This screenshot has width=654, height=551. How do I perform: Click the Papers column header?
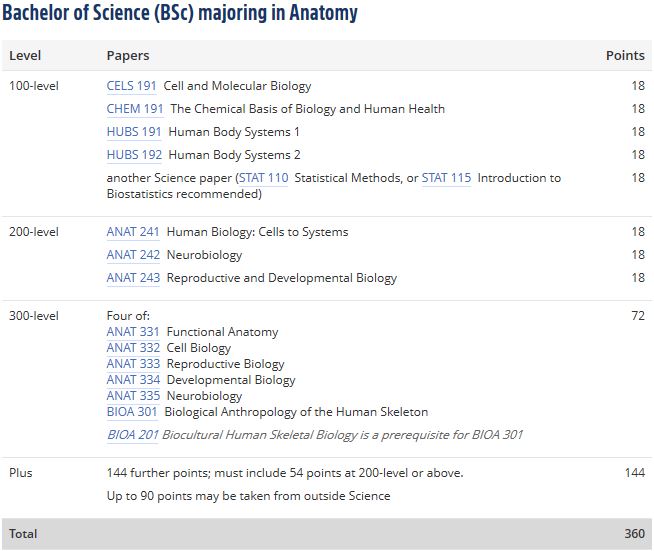point(128,55)
